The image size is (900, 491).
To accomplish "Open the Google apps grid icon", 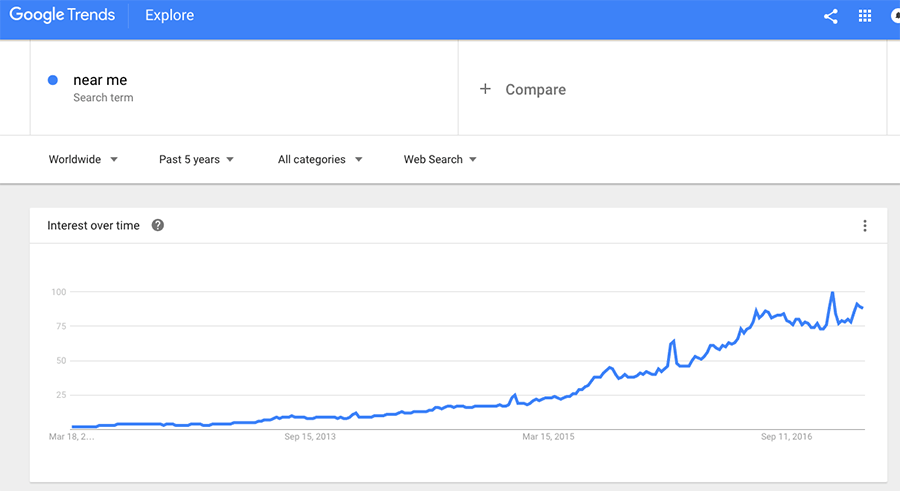I will click(864, 16).
